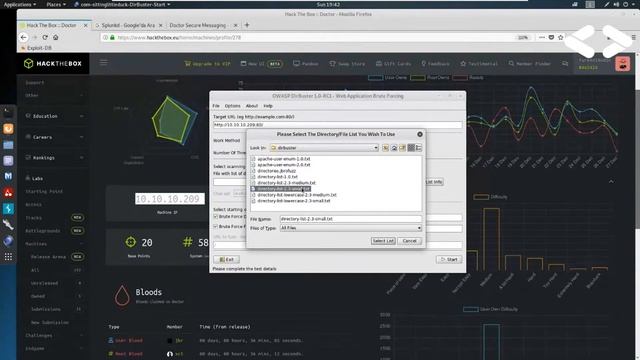Image resolution: width=640 pixels, height=360 pixels.
Task: Toggle the Hack The Box sidebar hamburger
Action: [104, 62]
